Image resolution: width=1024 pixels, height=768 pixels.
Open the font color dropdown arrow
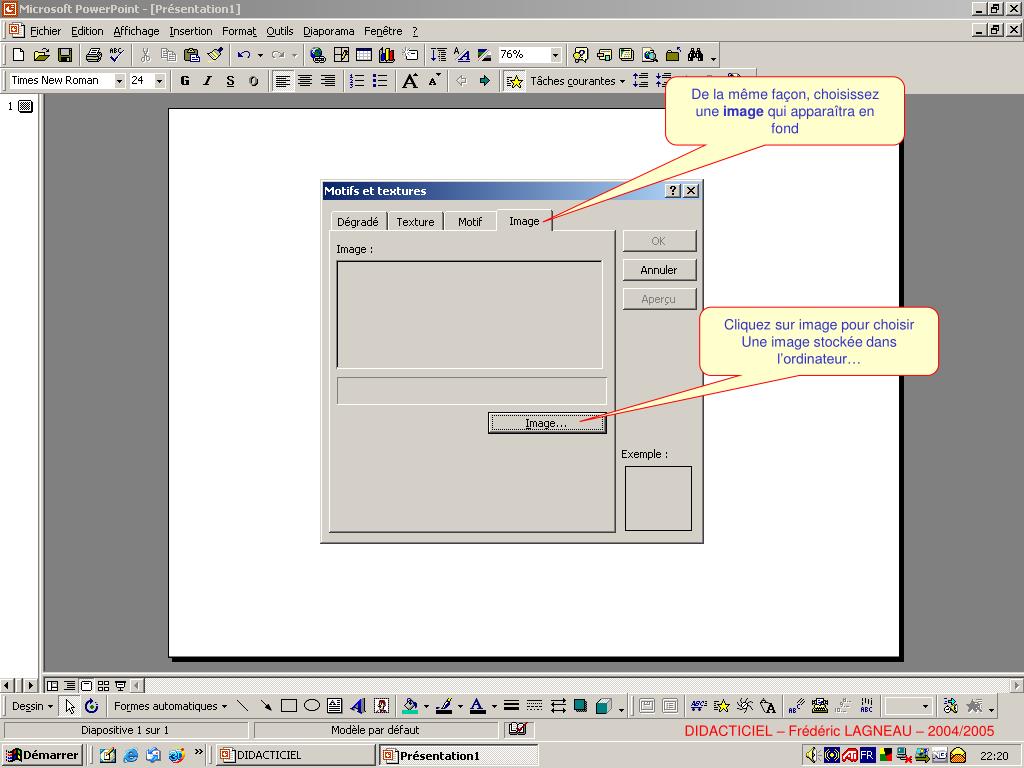coord(494,706)
